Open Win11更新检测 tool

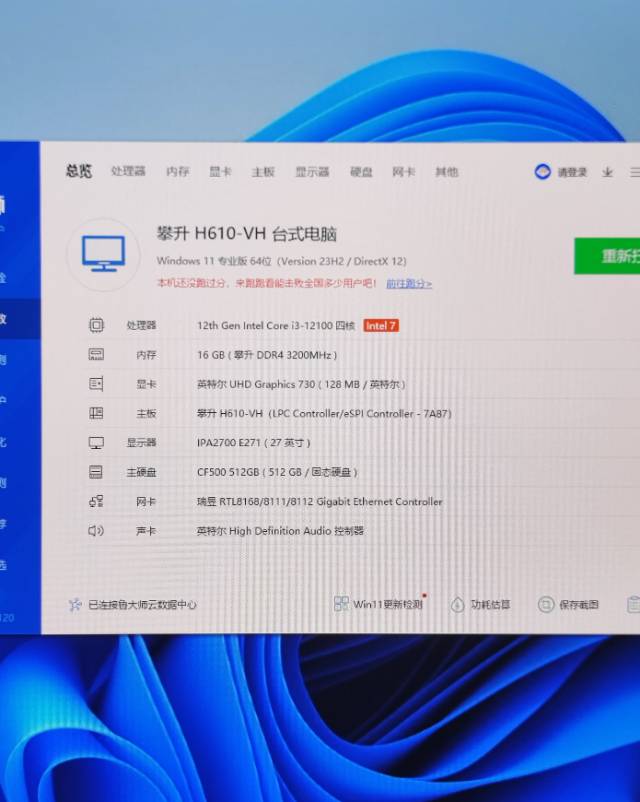click(379, 604)
